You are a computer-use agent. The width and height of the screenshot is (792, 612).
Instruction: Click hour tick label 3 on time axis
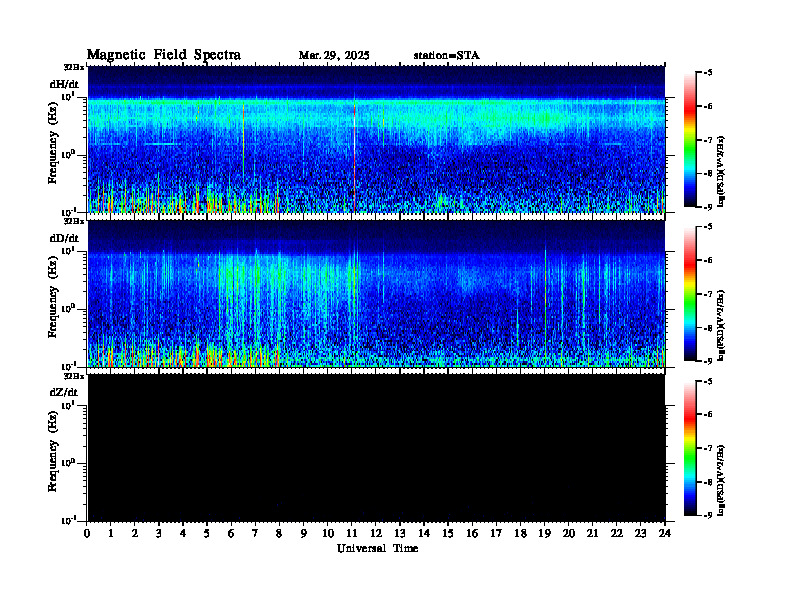click(159, 534)
